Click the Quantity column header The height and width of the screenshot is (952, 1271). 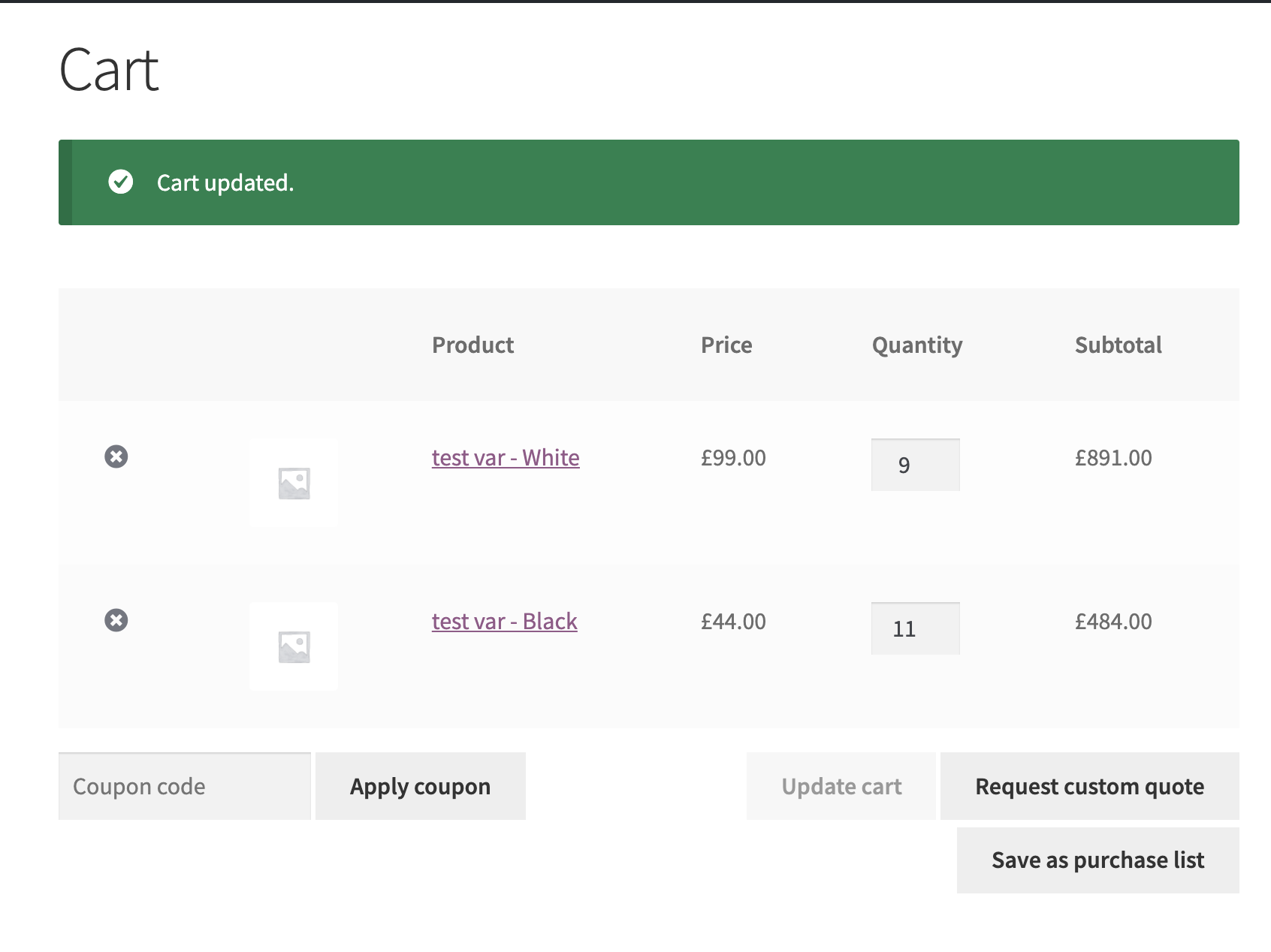click(917, 345)
